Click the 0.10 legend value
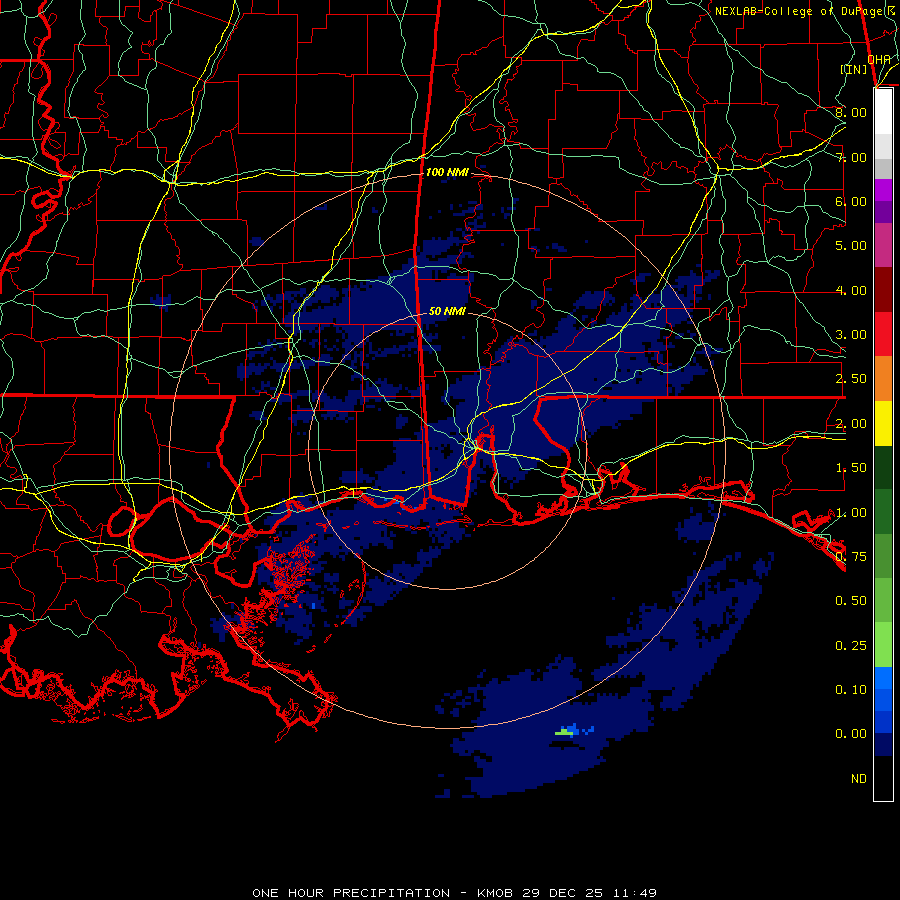Screen dimensions: 900x900 [x=851, y=690]
